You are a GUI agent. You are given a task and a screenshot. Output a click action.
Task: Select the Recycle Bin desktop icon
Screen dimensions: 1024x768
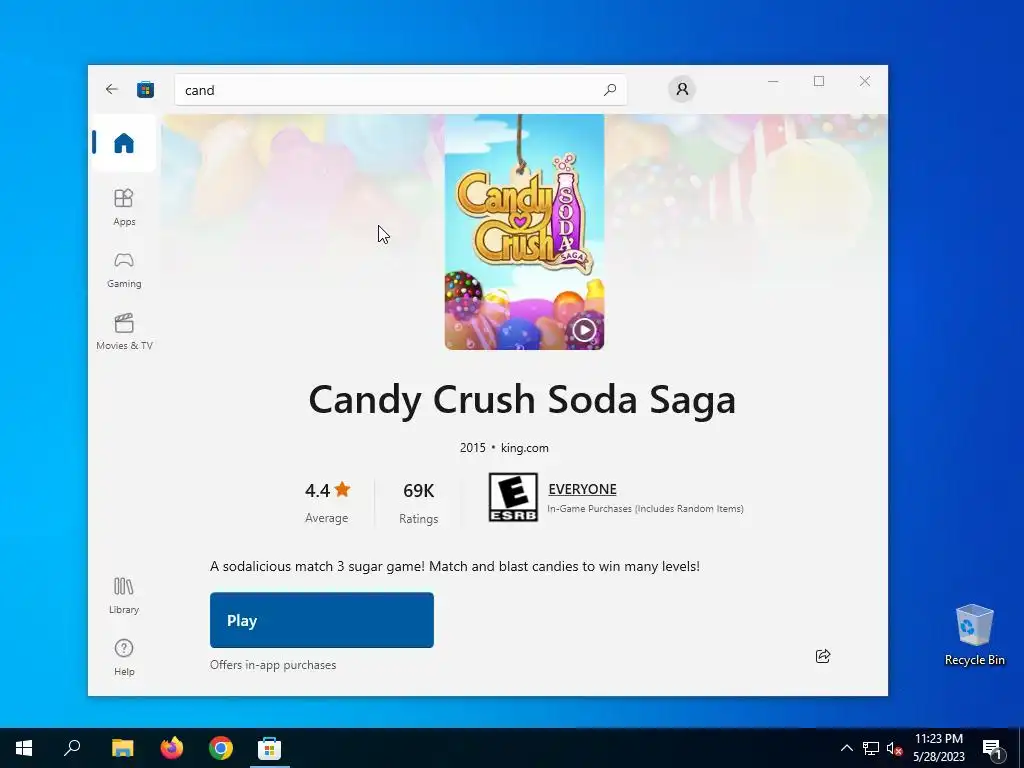click(974, 635)
